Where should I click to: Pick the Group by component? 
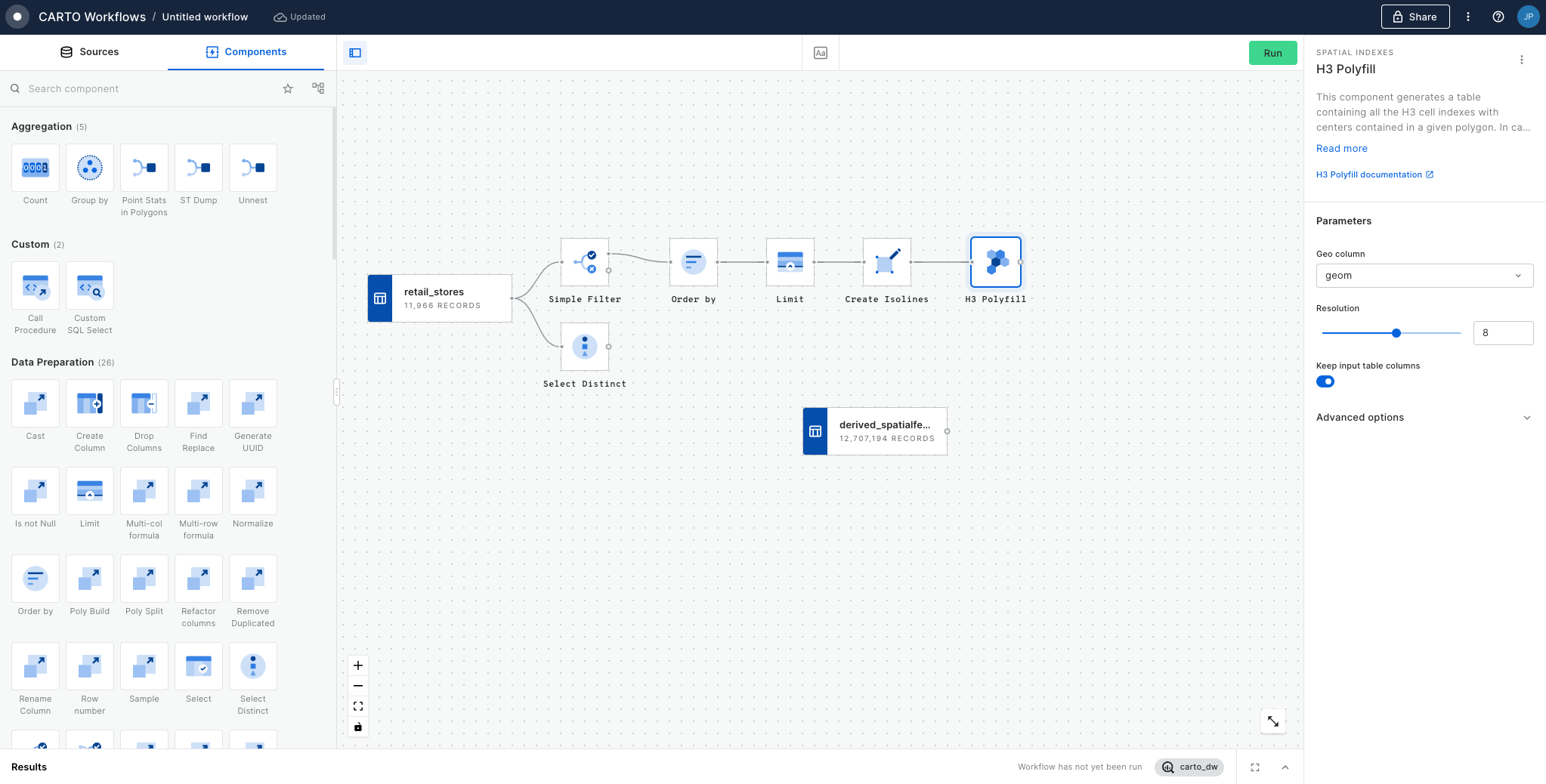(90, 168)
